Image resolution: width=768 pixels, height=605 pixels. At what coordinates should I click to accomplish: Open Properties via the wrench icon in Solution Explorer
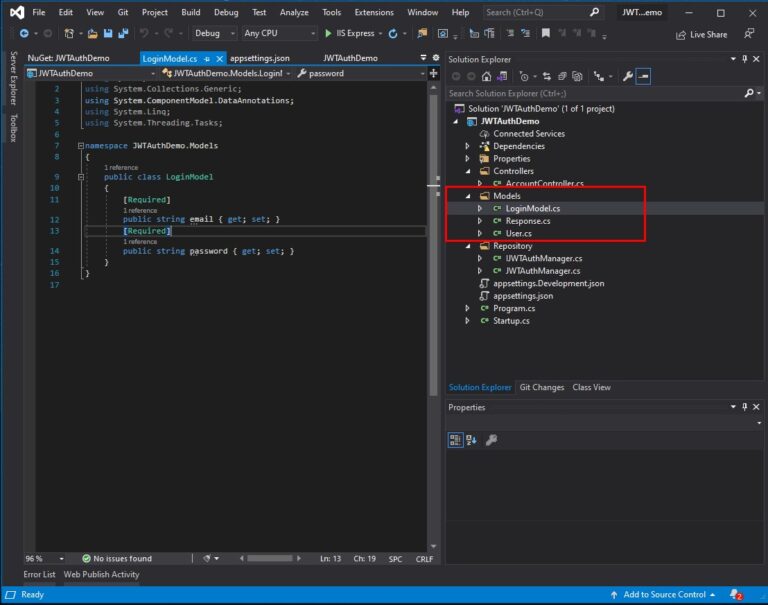pos(627,76)
